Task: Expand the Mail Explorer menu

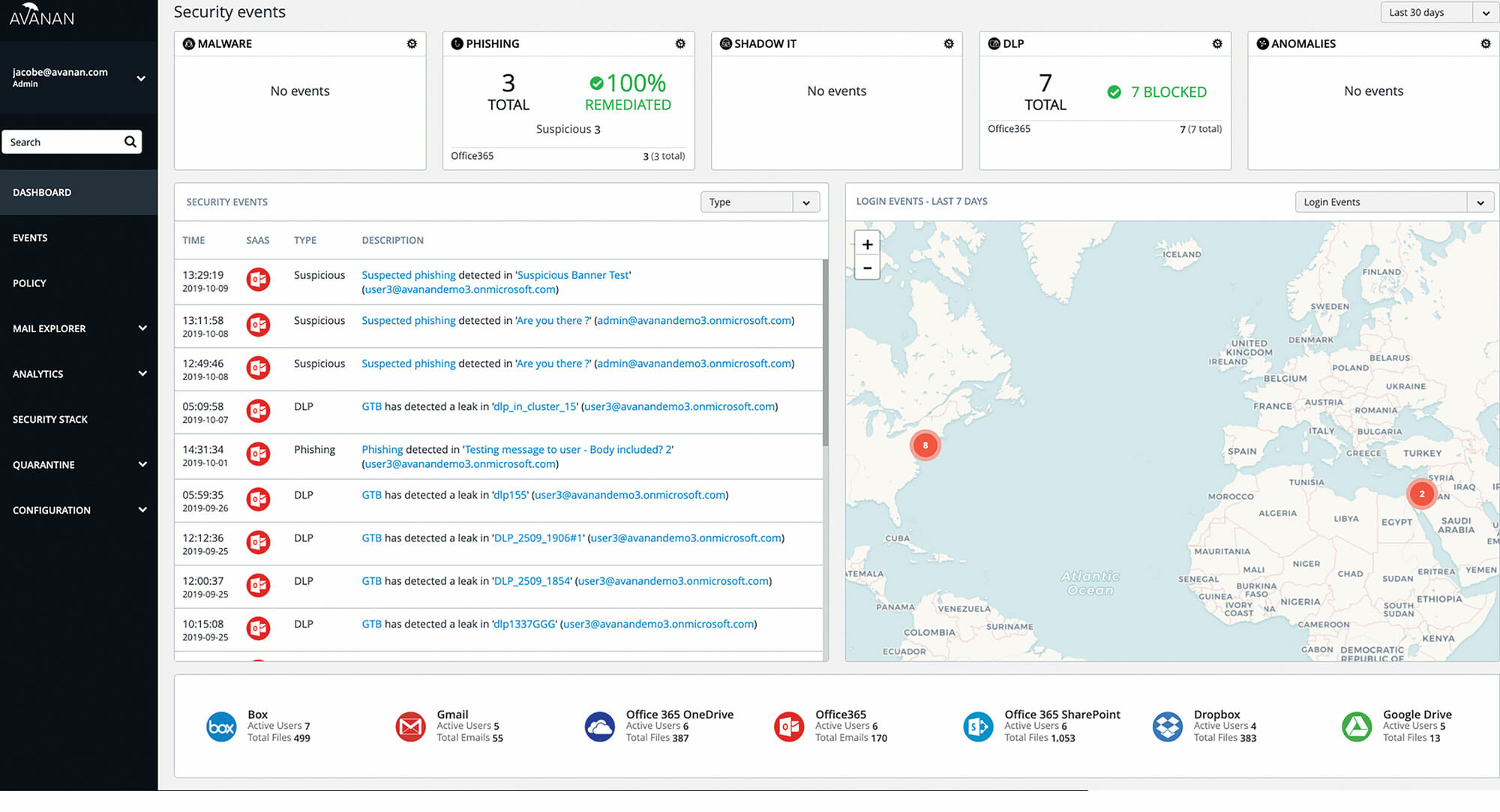Action: click(78, 328)
